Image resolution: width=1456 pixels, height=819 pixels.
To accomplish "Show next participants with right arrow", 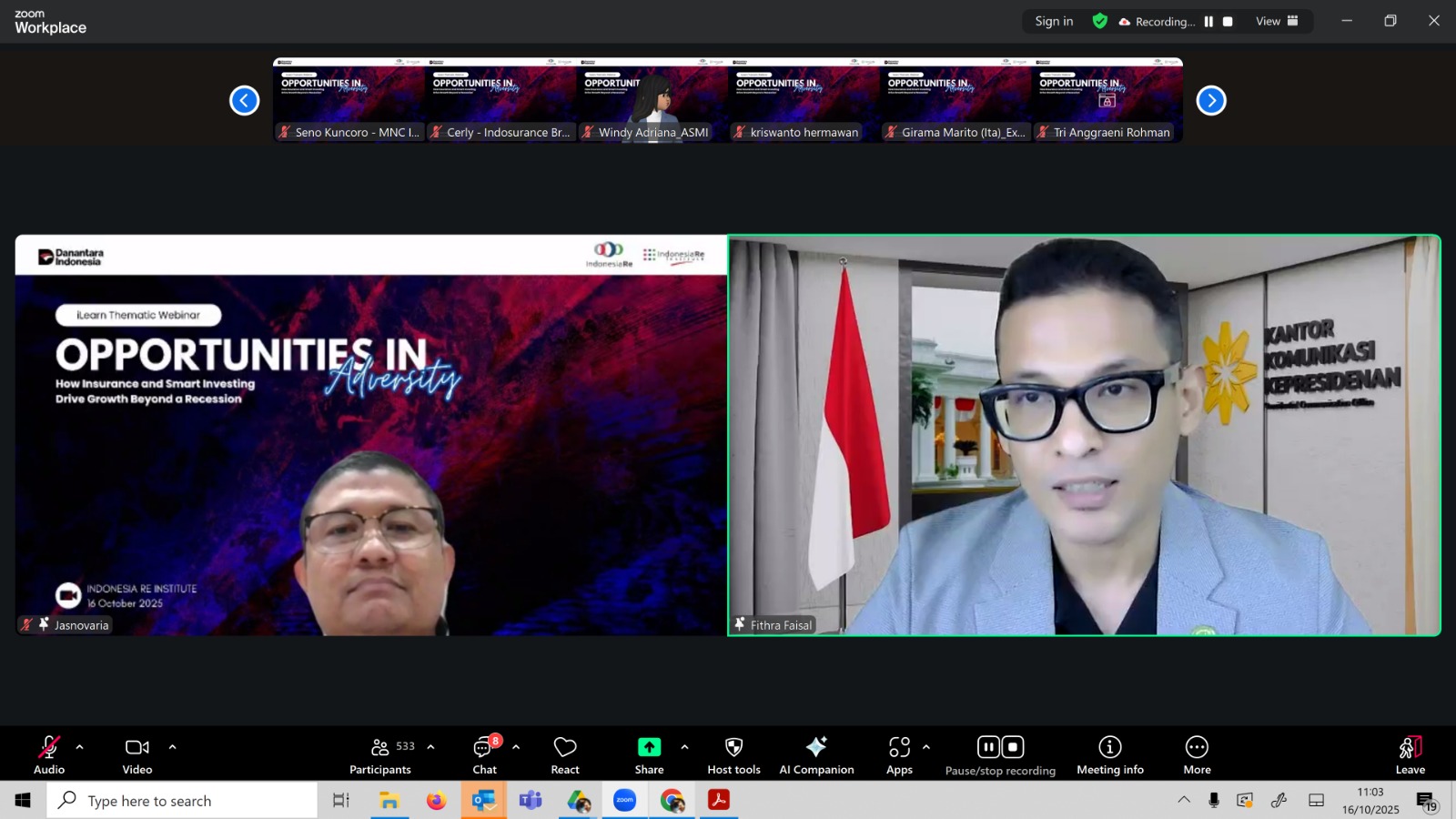I will pyautogui.click(x=1210, y=100).
